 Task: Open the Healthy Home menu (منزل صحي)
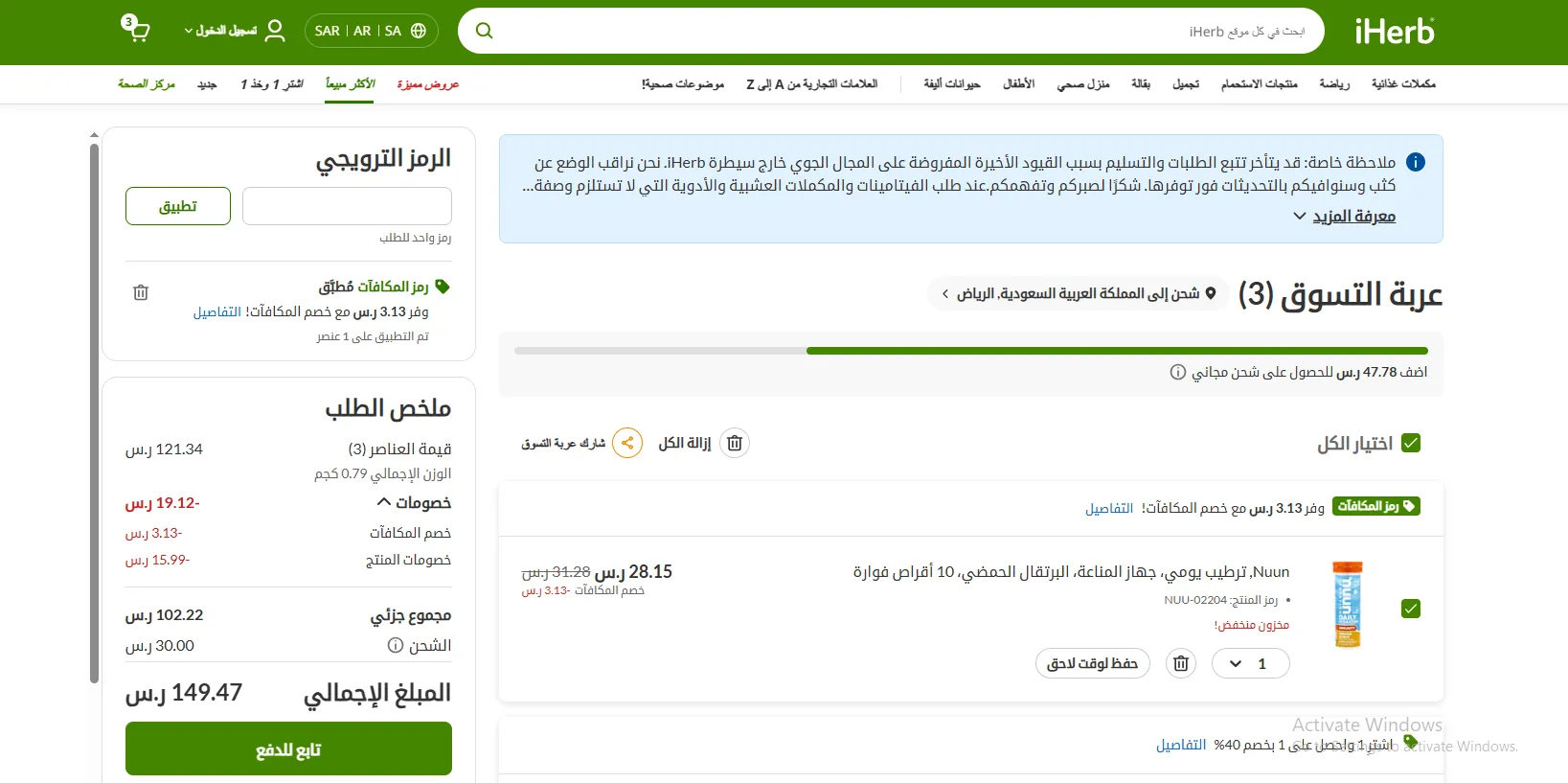click(x=1083, y=84)
